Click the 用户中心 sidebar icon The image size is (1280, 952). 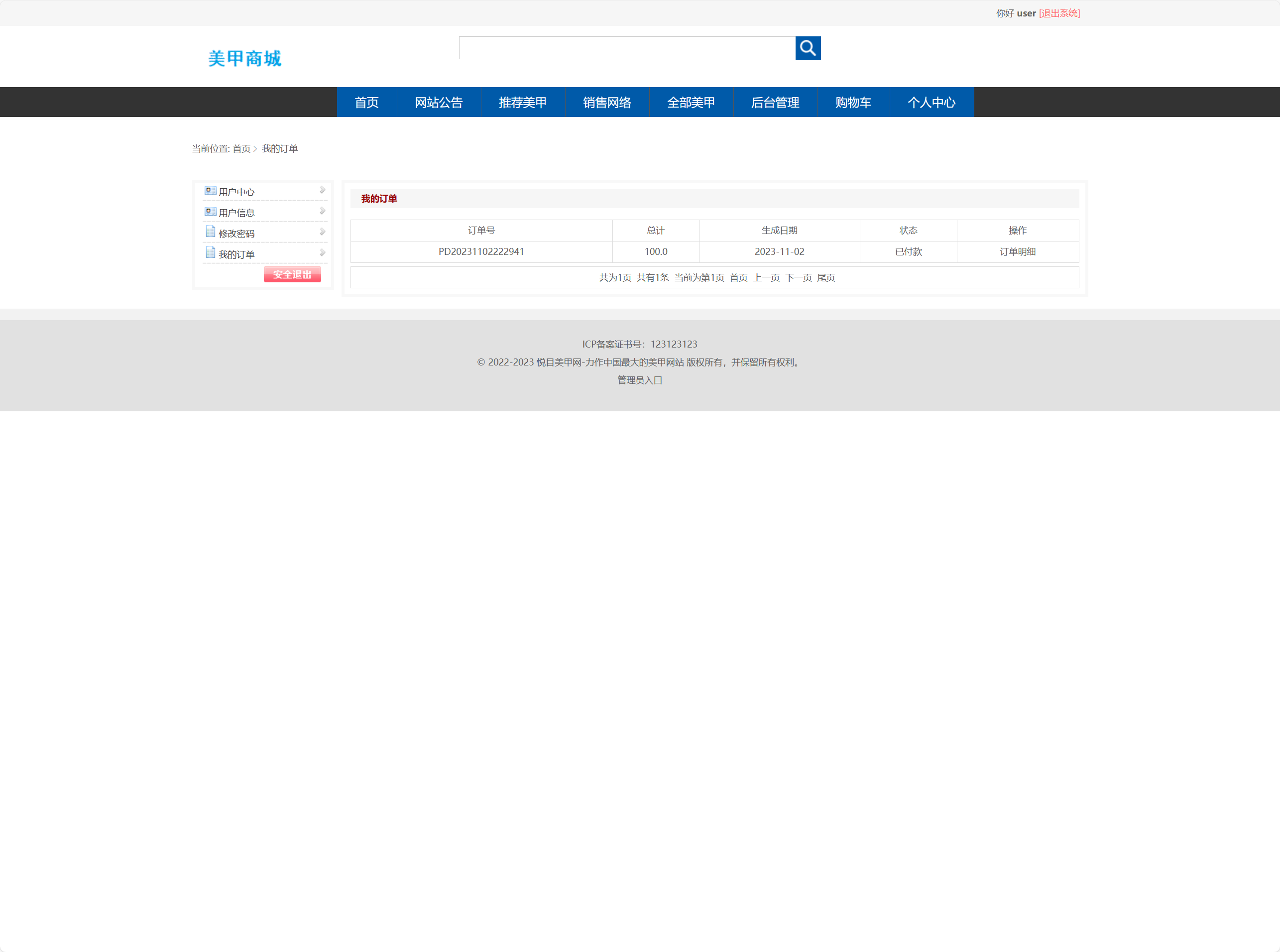coord(210,190)
